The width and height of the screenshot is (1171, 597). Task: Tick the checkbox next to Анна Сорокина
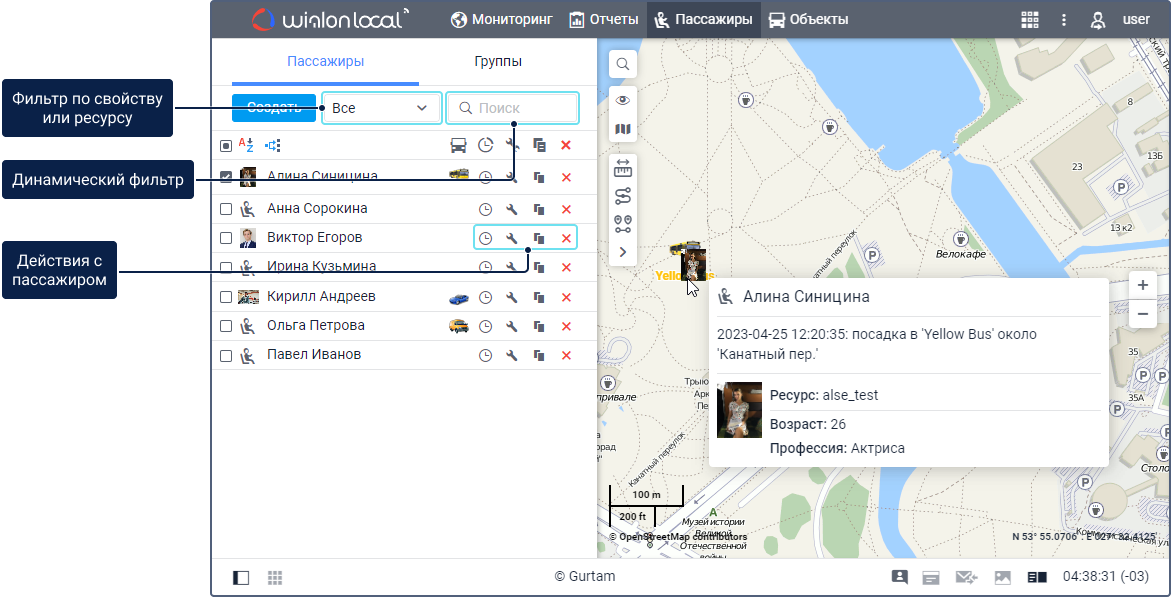(x=226, y=209)
